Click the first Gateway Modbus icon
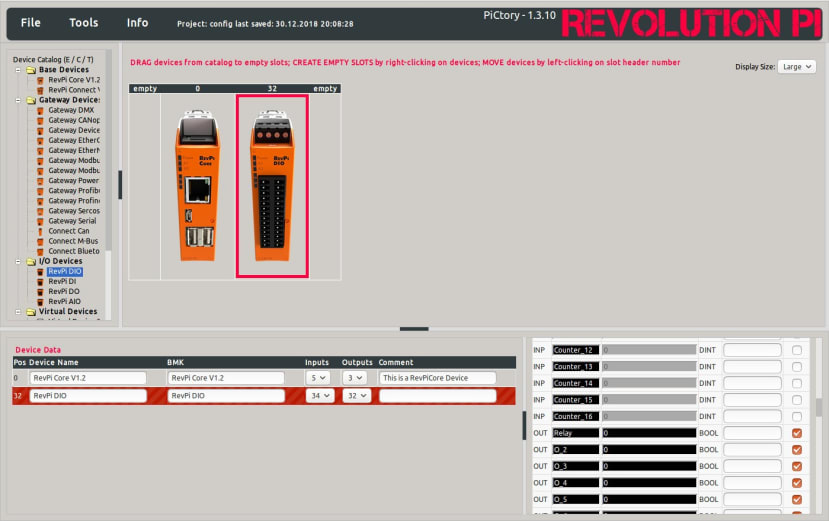Screen dimensions: 829x521 point(40,160)
